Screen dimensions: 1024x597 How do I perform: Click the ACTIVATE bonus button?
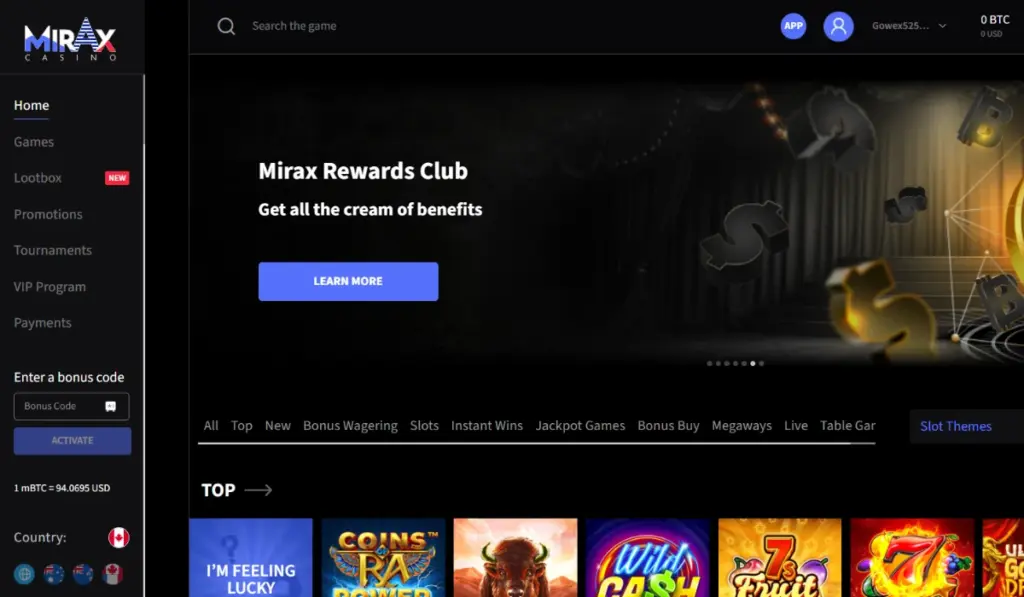(72, 441)
